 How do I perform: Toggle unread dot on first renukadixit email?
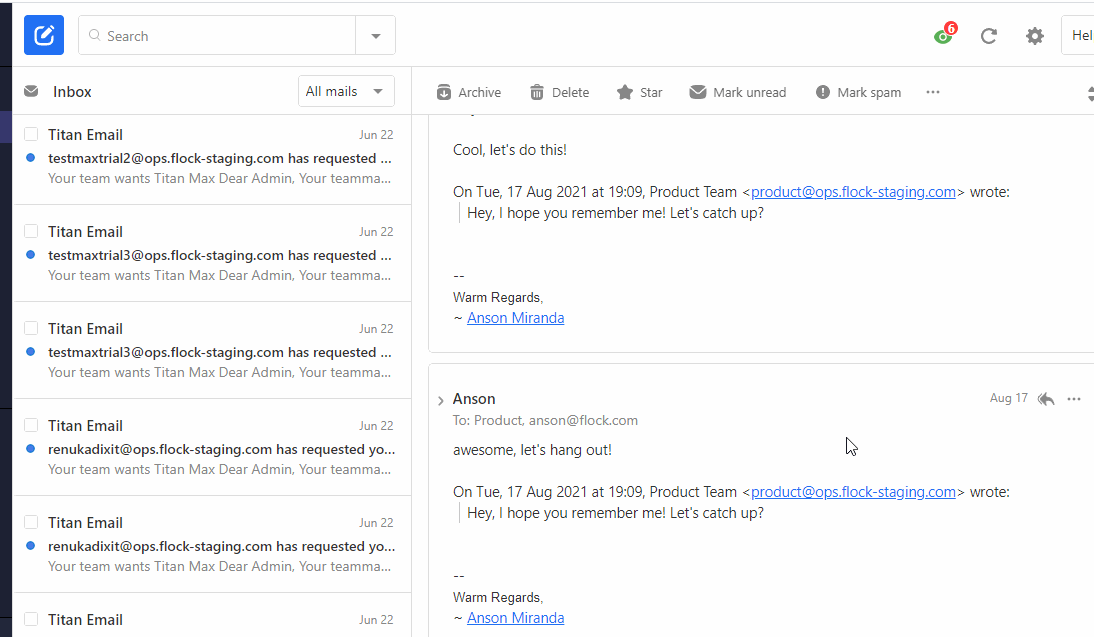31,449
